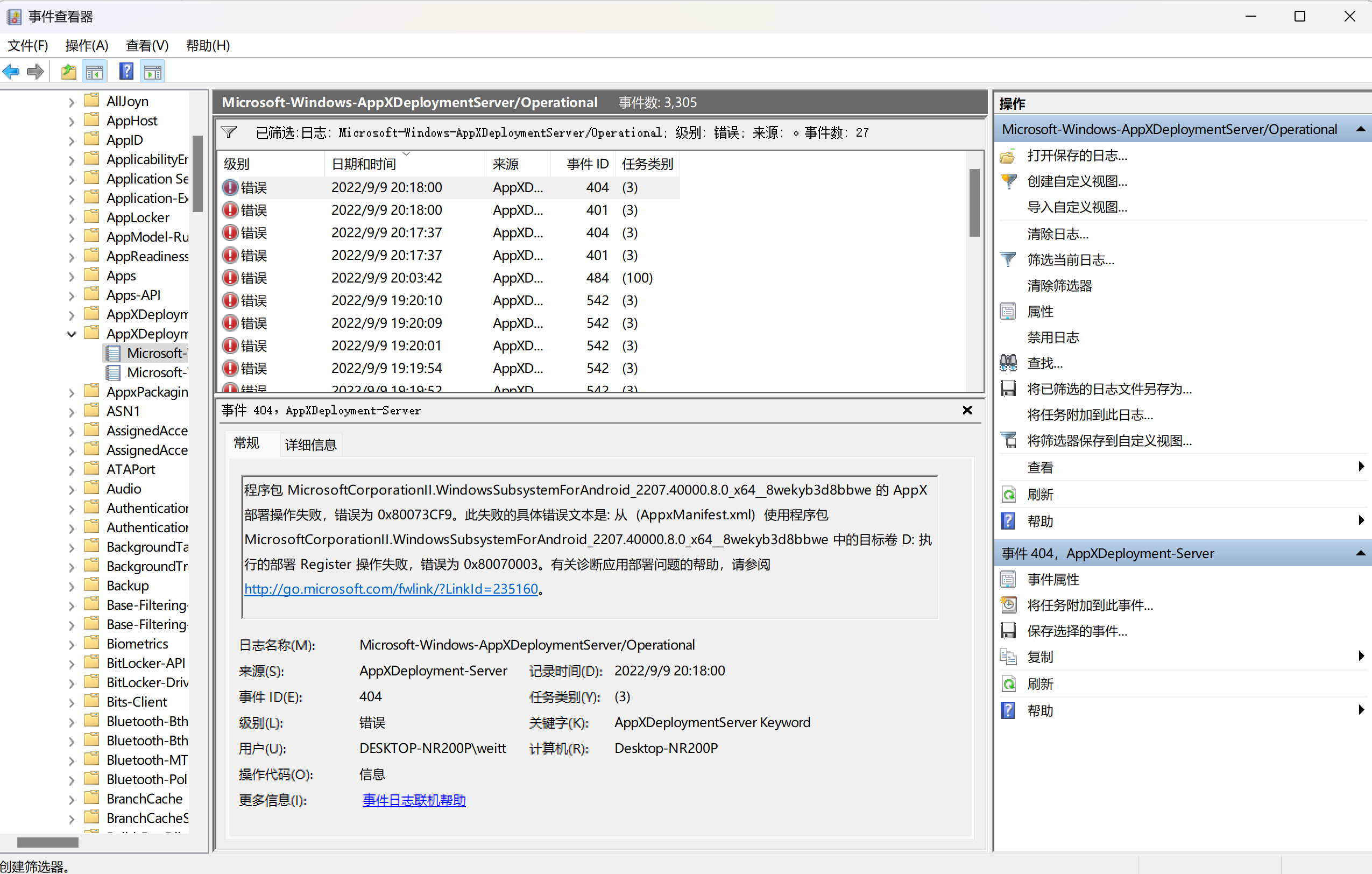Expand the Apps tree node
Screen dimensions: 1372x874
point(71,275)
